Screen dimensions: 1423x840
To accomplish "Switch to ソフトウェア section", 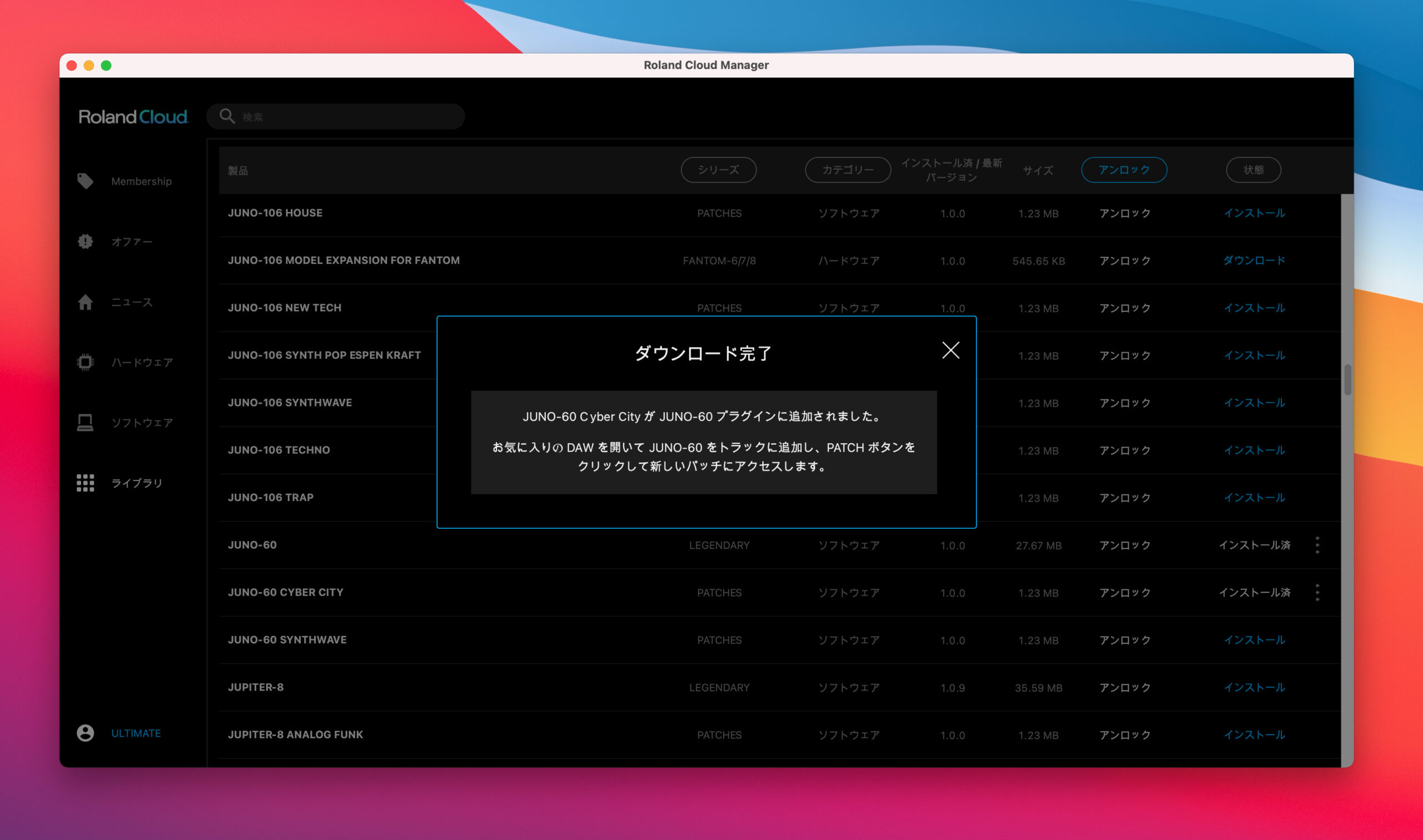I will 142,423.
